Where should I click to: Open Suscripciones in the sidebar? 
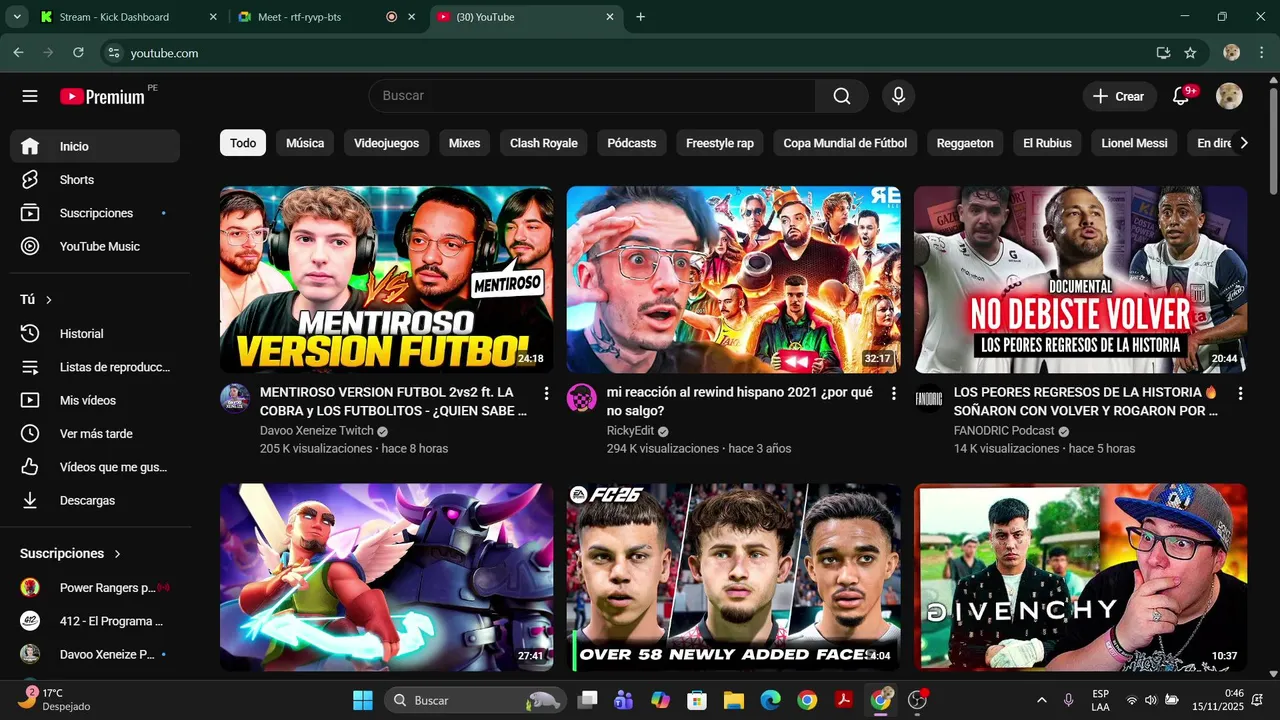[96, 213]
